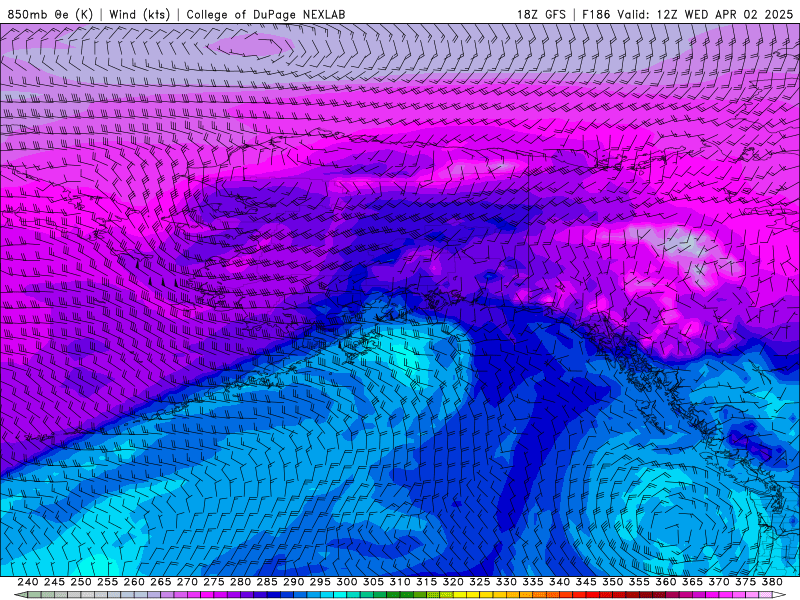800x600 pixels.
Task: Click the "F186 Valid: 12Z WED APR 02 2025" text
Action: tap(687, 14)
